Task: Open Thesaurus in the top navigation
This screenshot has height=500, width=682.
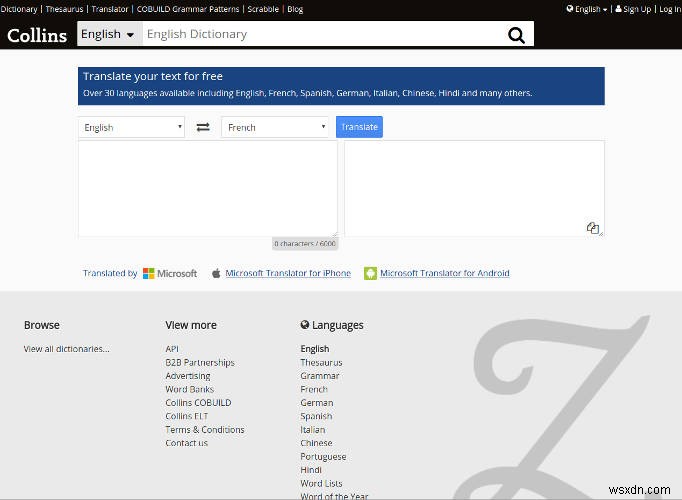Action: (64, 9)
